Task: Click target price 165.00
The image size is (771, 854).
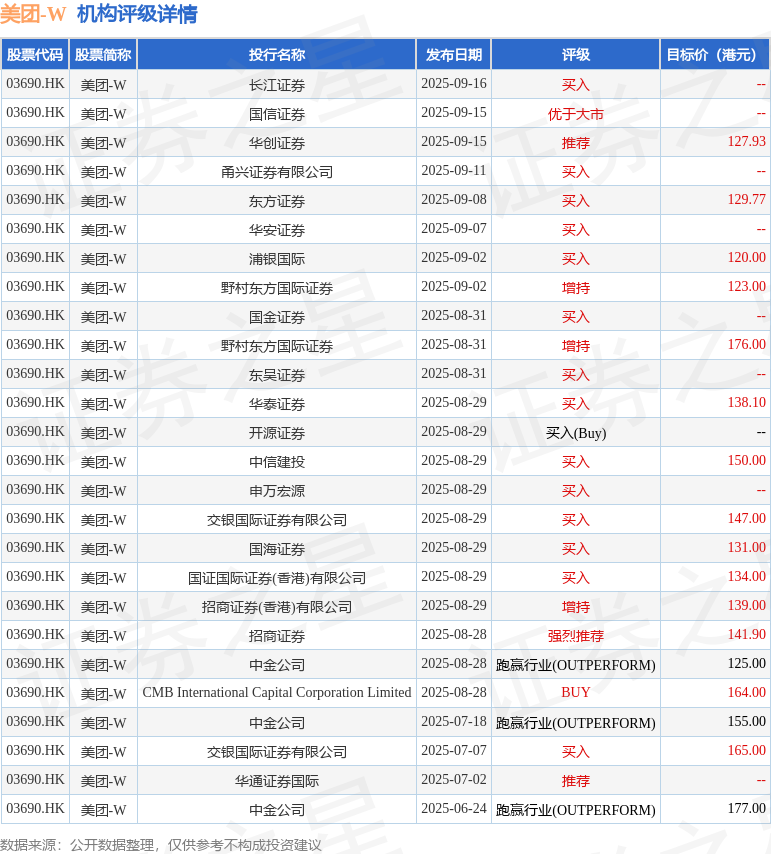Action: click(746, 750)
